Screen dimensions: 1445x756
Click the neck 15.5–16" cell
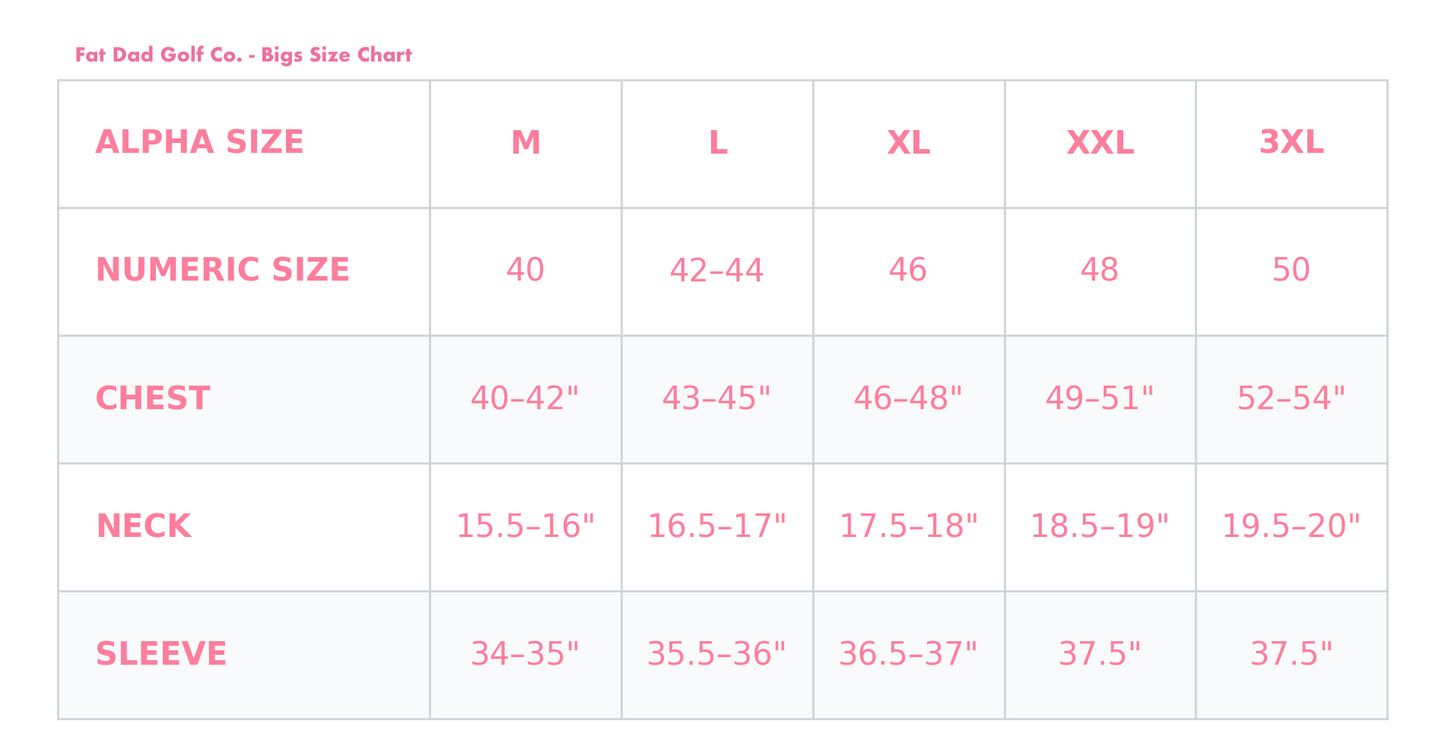pos(525,526)
